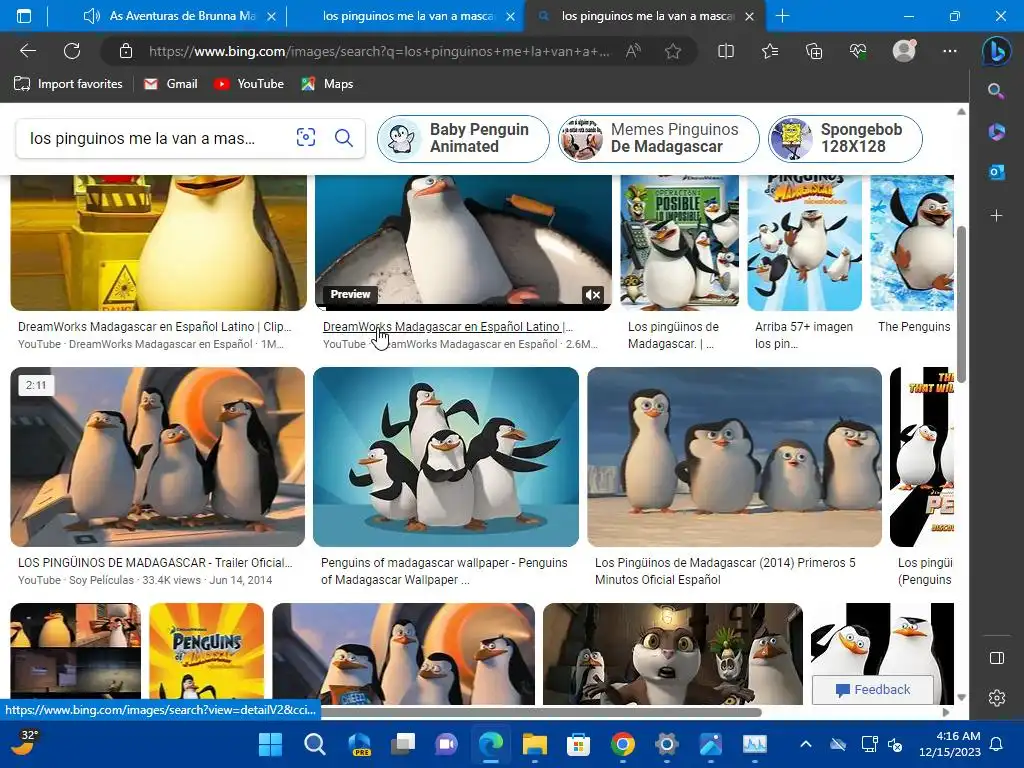This screenshot has height=768, width=1024.
Task: Toggle the split screen icon
Action: (726, 51)
